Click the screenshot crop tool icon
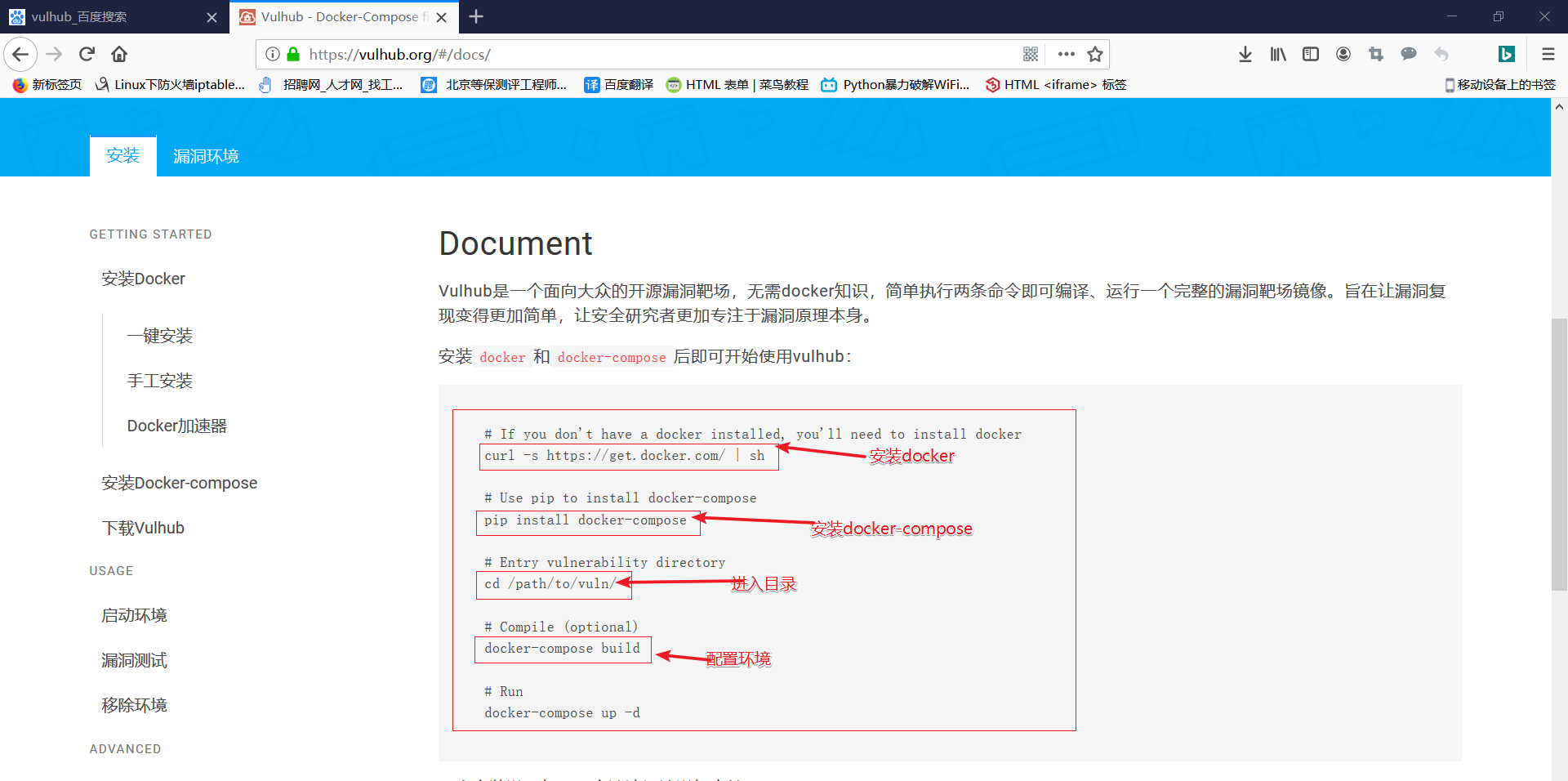 tap(1376, 55)
